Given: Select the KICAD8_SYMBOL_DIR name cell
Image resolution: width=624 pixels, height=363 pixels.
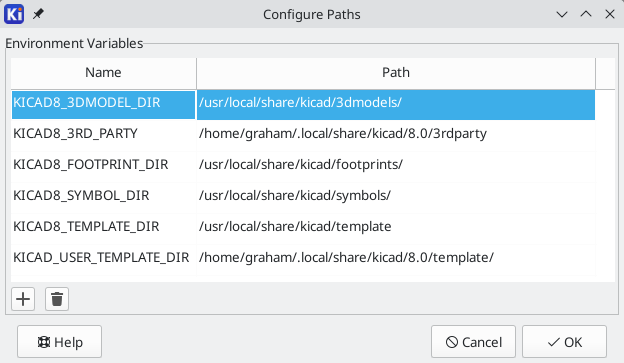Looking at the screenshot, I should point(103,197).
